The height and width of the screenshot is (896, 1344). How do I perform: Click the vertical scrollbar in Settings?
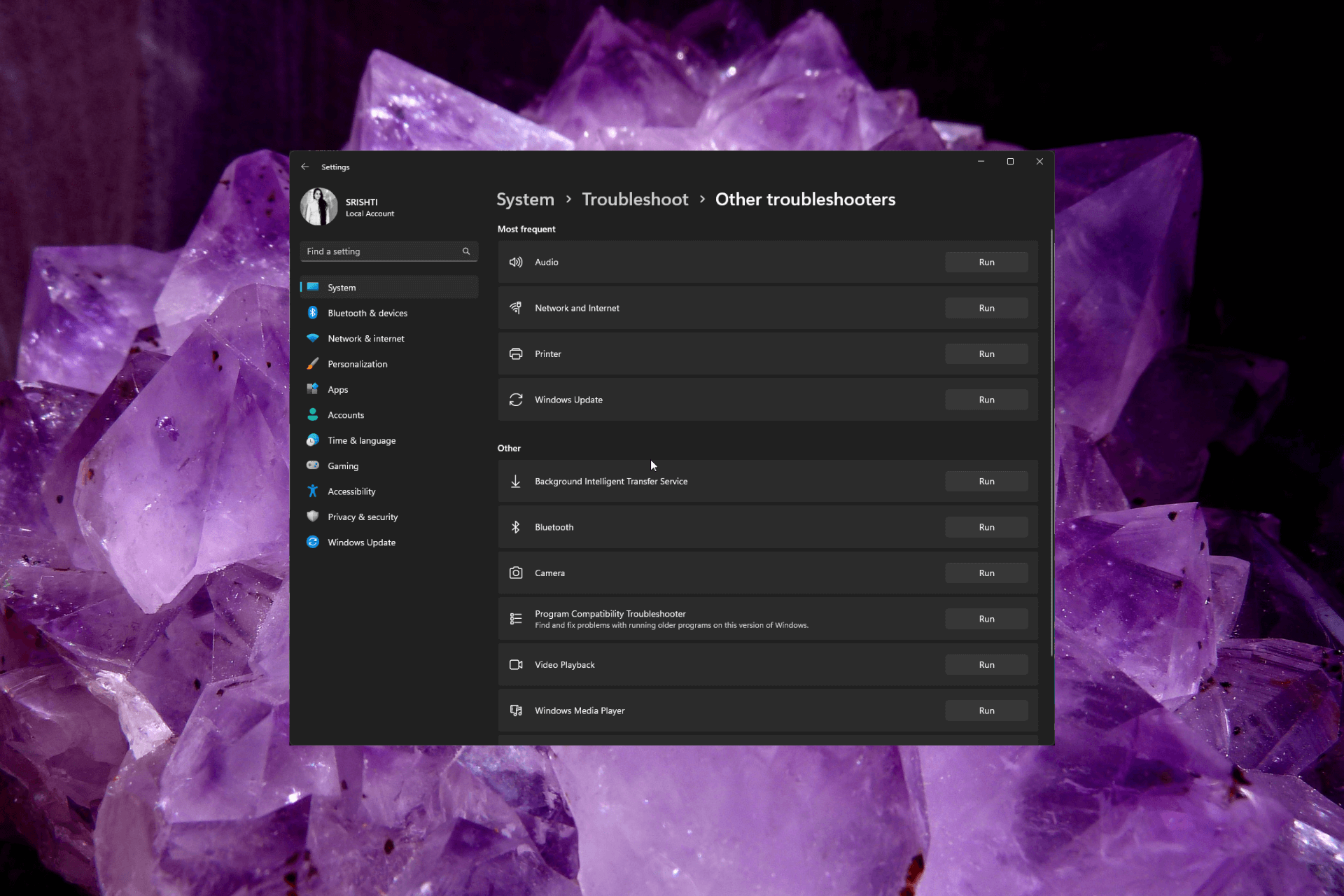(1051, 442)
